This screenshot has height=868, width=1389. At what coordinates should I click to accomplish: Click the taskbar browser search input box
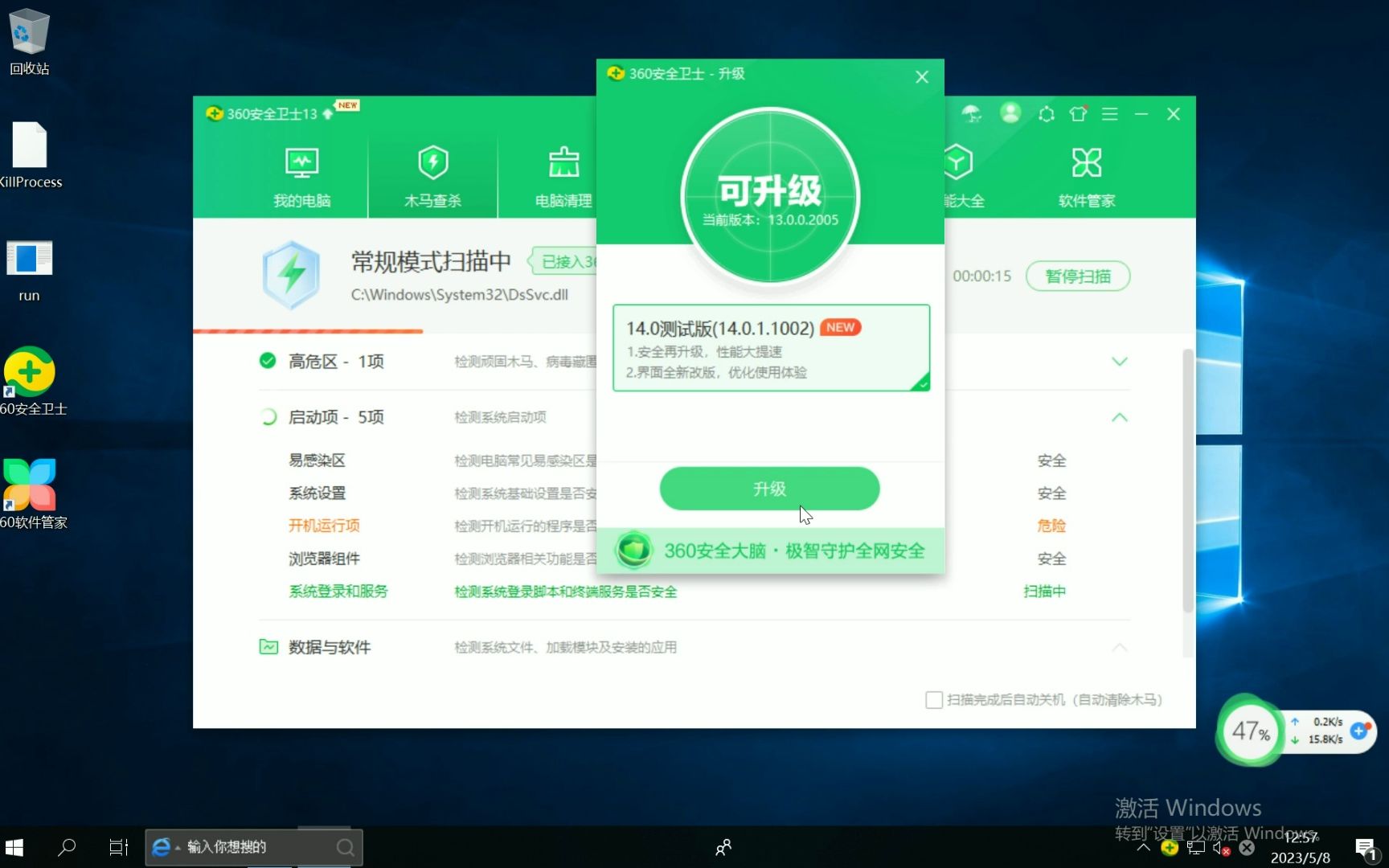pyautogui.click(x=254, y=847)
